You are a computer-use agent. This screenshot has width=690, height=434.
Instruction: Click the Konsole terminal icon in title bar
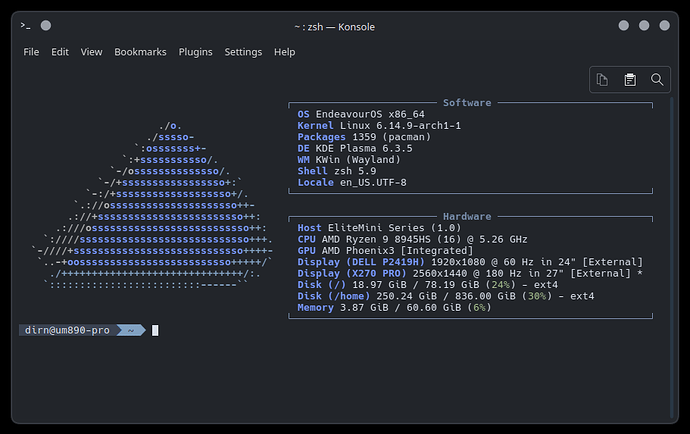[x=26, y=26]
